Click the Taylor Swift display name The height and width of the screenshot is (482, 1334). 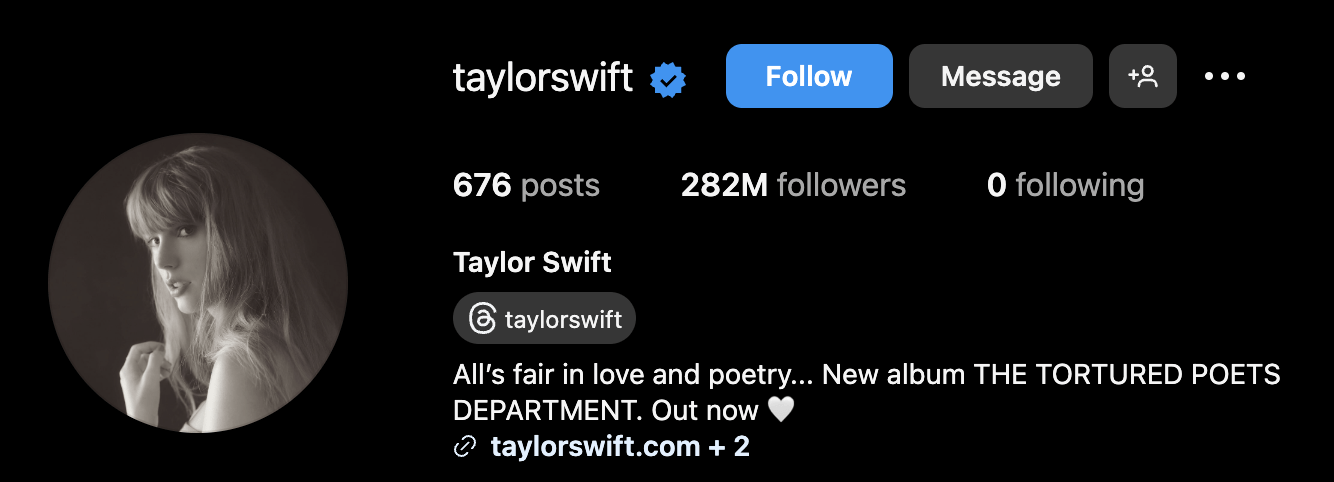[x=532, y=263]
